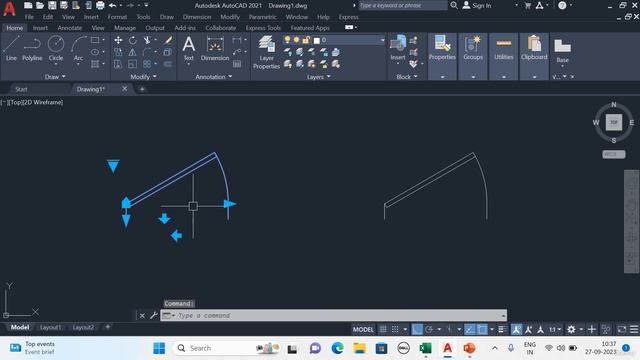Open the Express menu

[x=349, y=17]
